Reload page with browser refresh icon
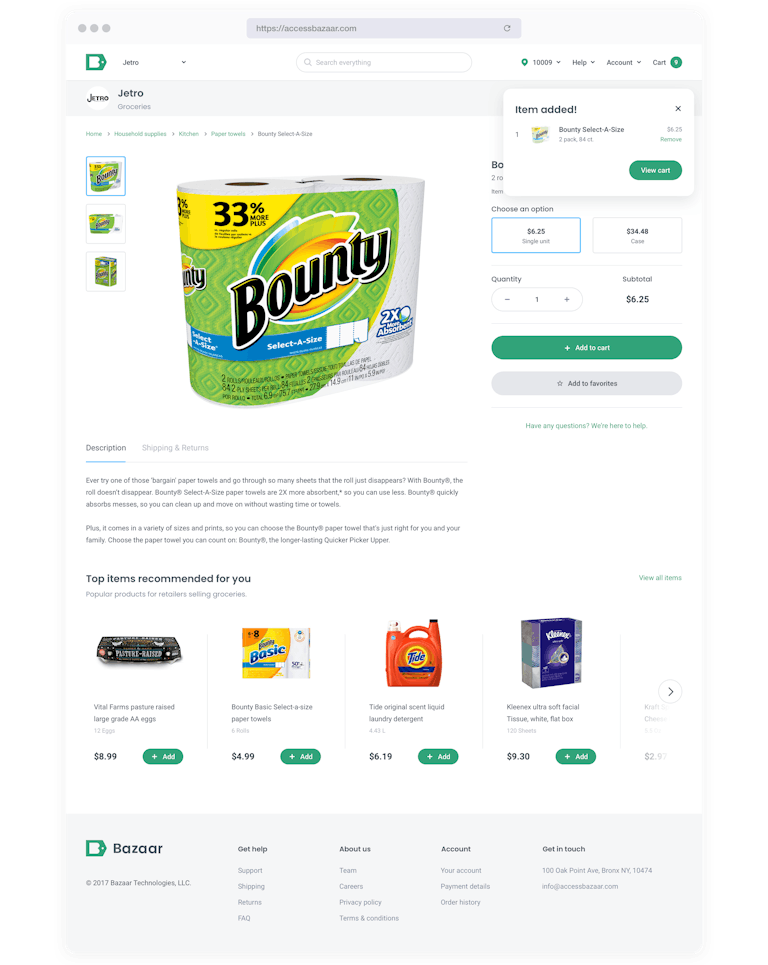Screen dimensions: 768x965 click(x=507, y=28)
